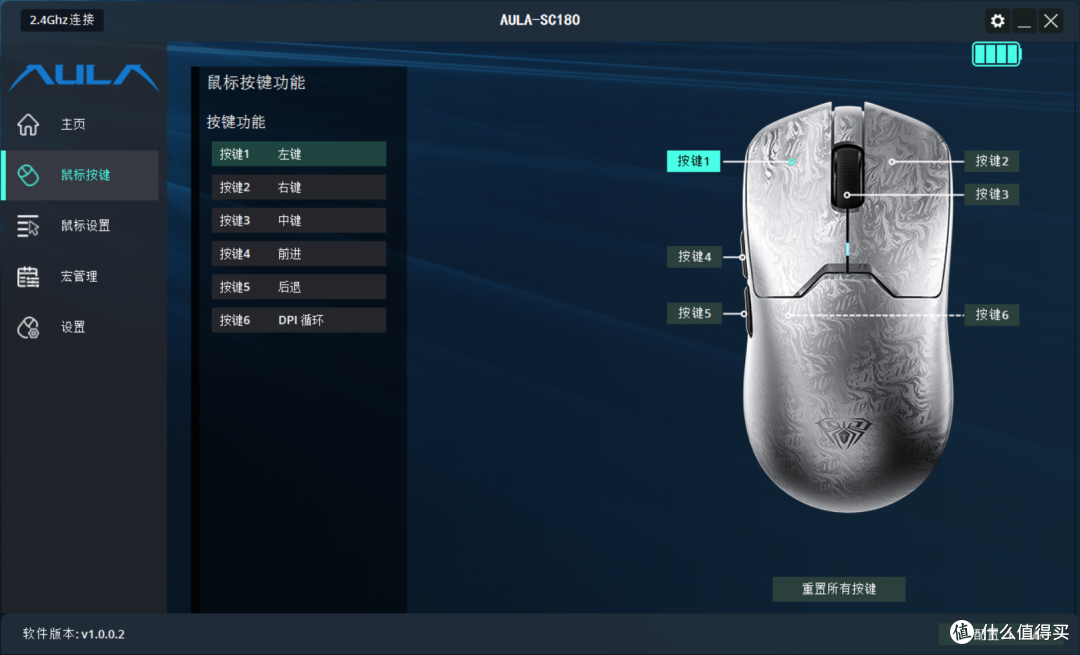Check the battery level indicator icon
The image size is (1080, 655).
tap(997, 54)
